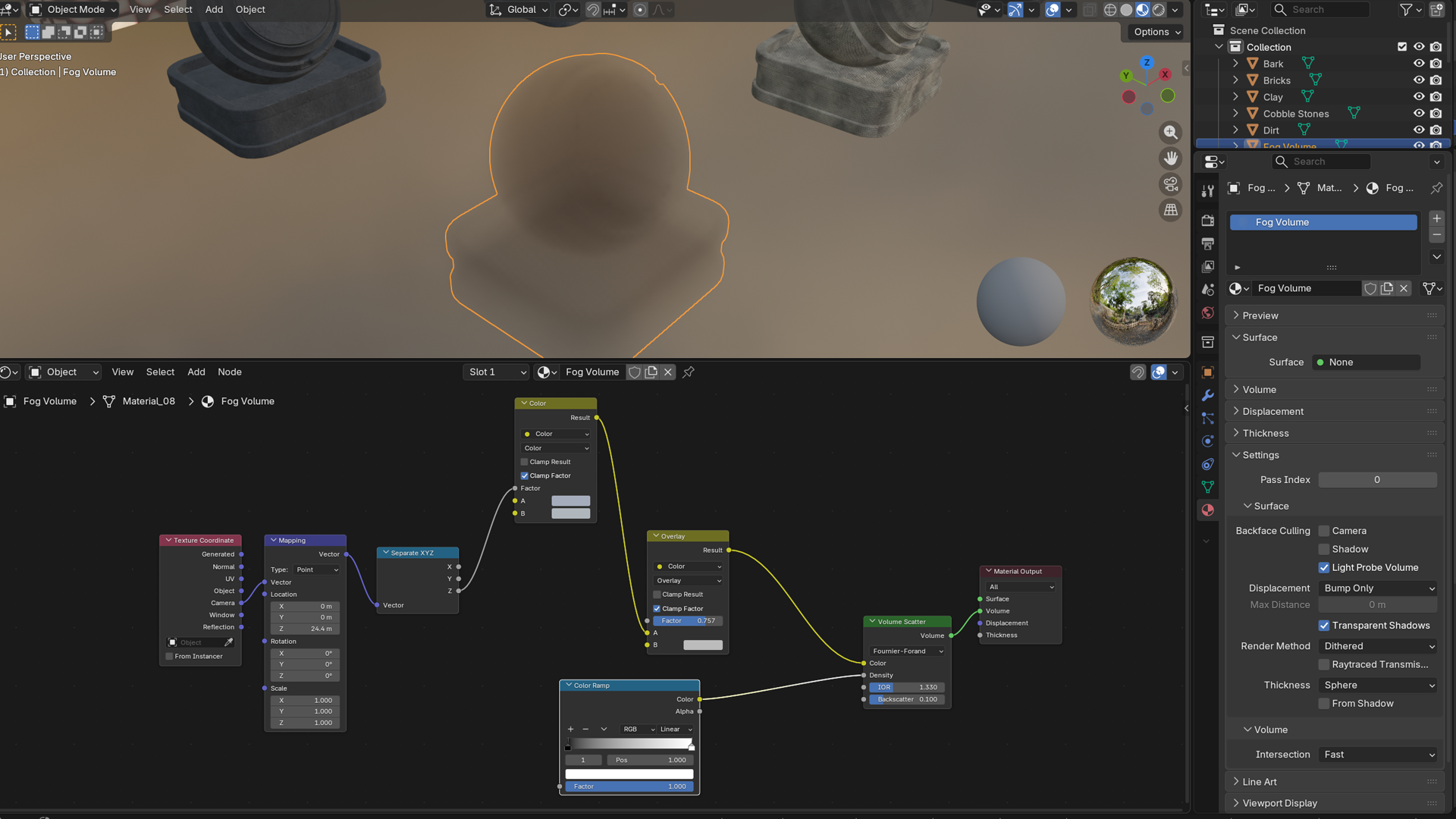Switch orthographic perspective grid icon
Viewport: 1456px width, 819px height.
tap(1171, 209)
